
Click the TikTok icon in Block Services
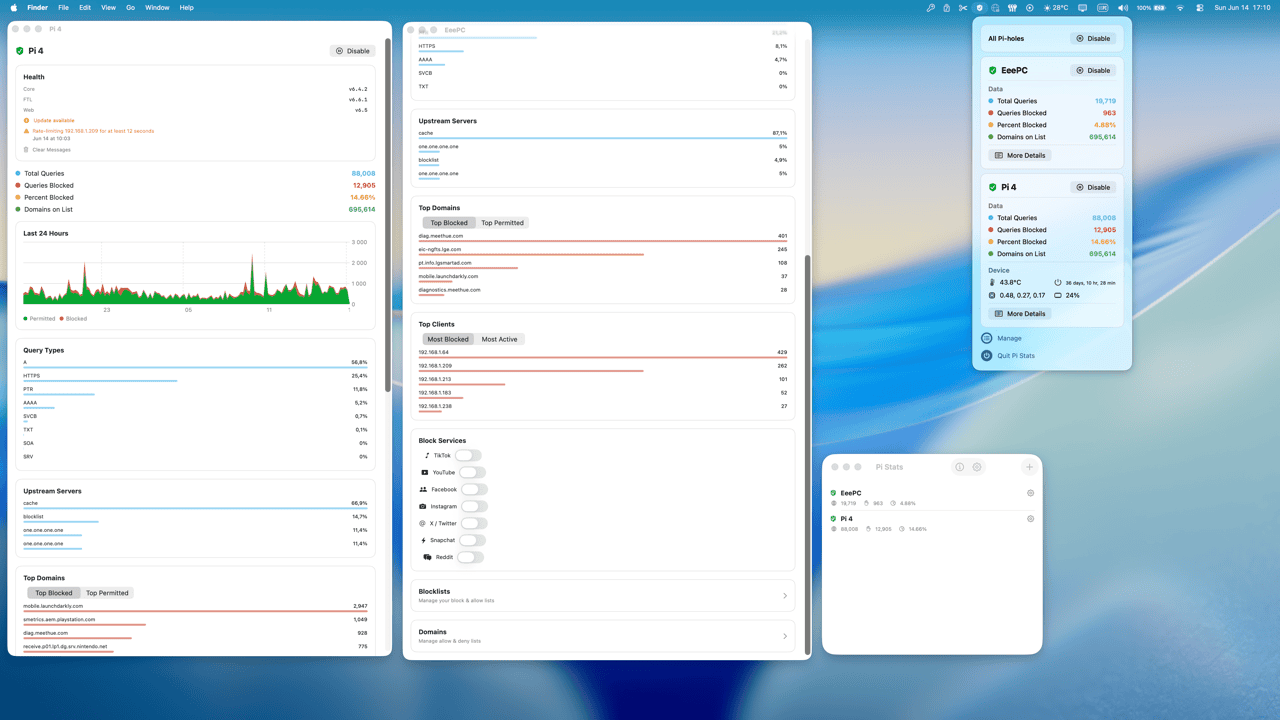[426, 455]
